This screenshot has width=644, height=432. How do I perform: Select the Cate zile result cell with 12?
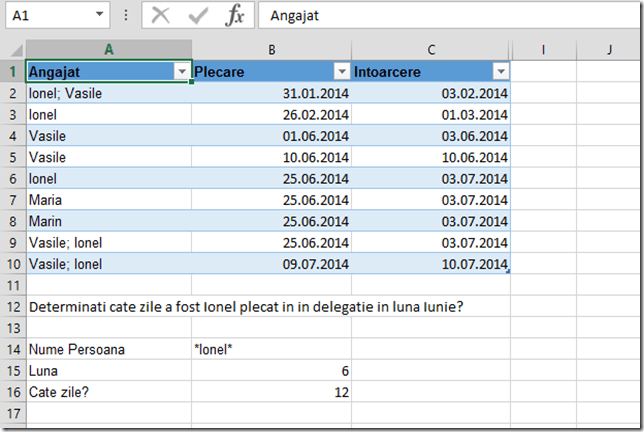pos(271,392)
